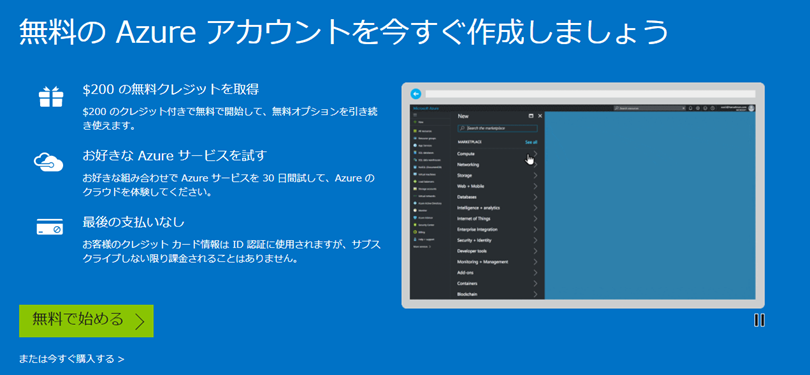Expand the Storage category chevron
This screenshot has width=810, height=375.
(535, 176)
